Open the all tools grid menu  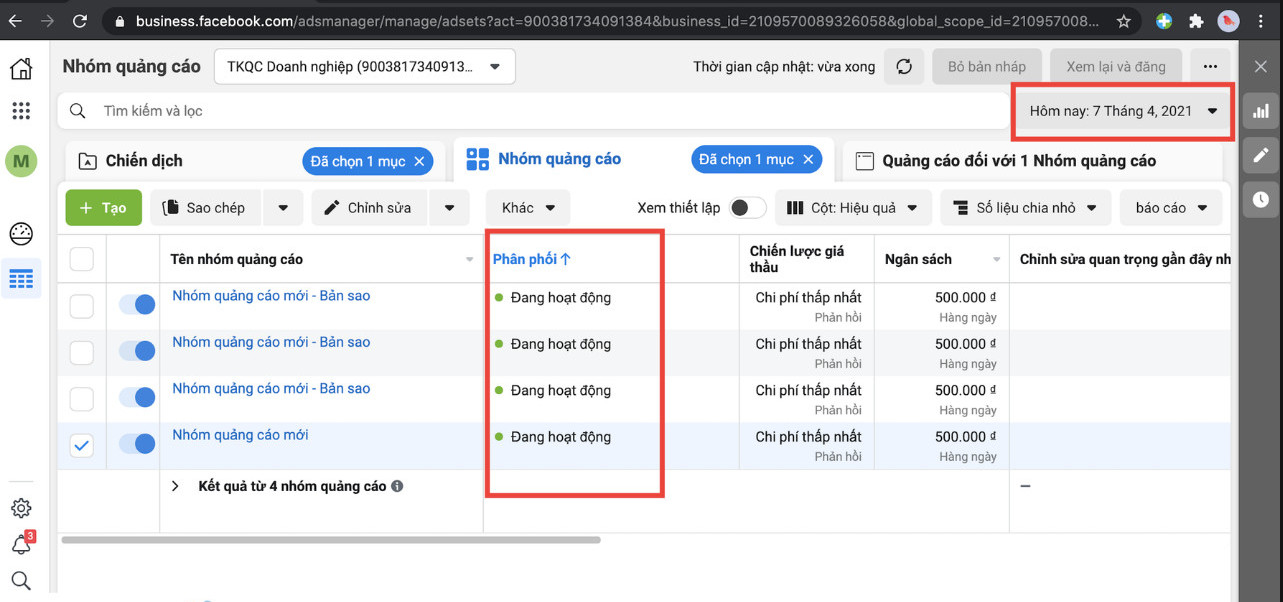(x=21, y=110)
